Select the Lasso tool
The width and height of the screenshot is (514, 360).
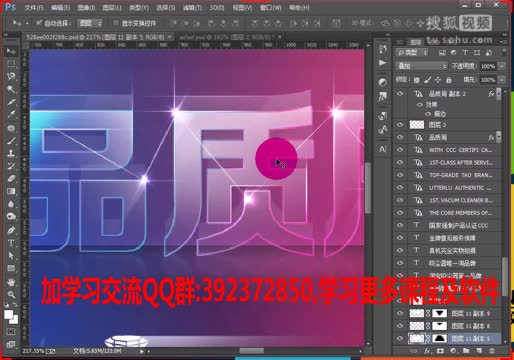pos(11,76)
